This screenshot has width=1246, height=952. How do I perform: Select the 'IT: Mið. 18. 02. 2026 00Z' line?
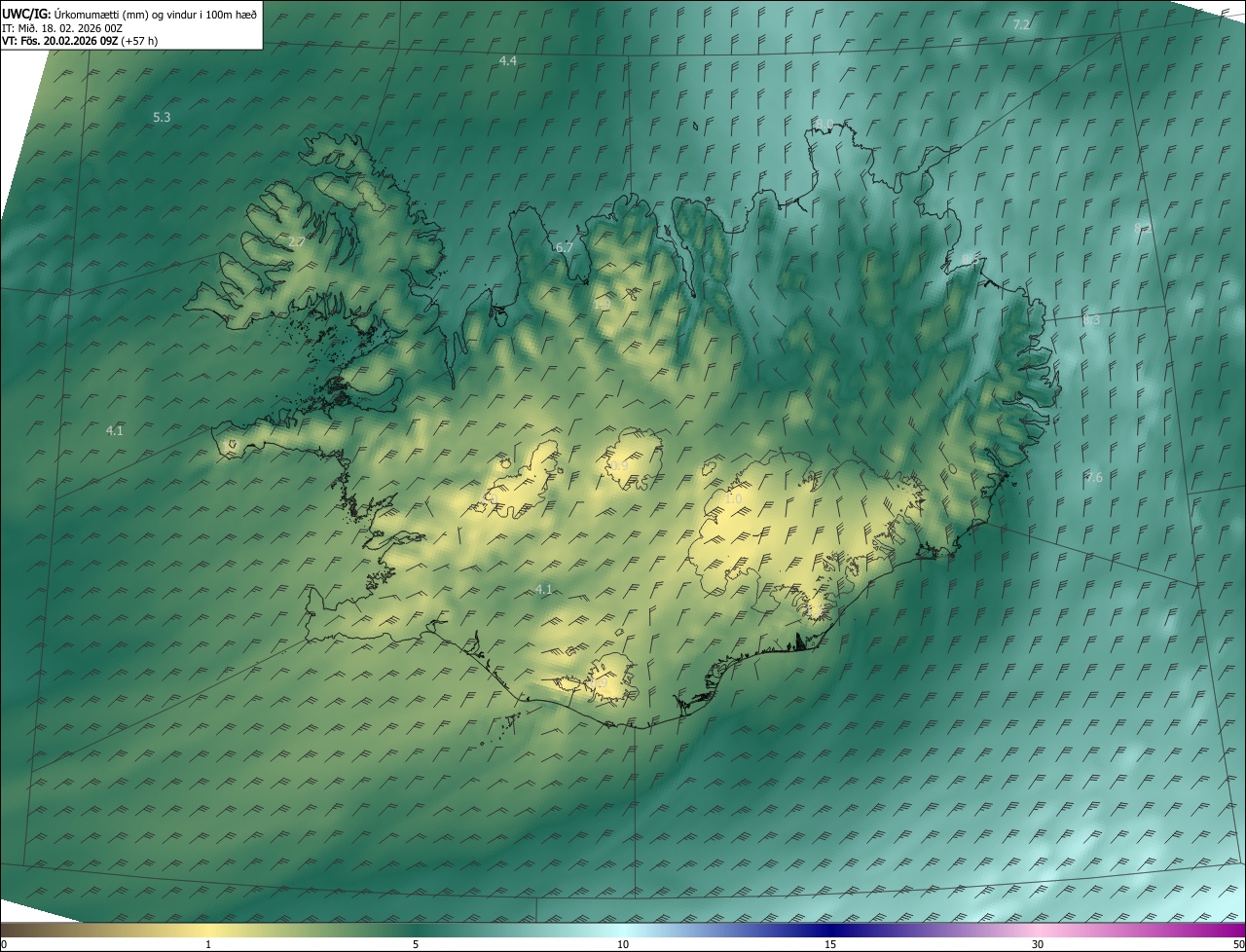(x=62, y=27)
